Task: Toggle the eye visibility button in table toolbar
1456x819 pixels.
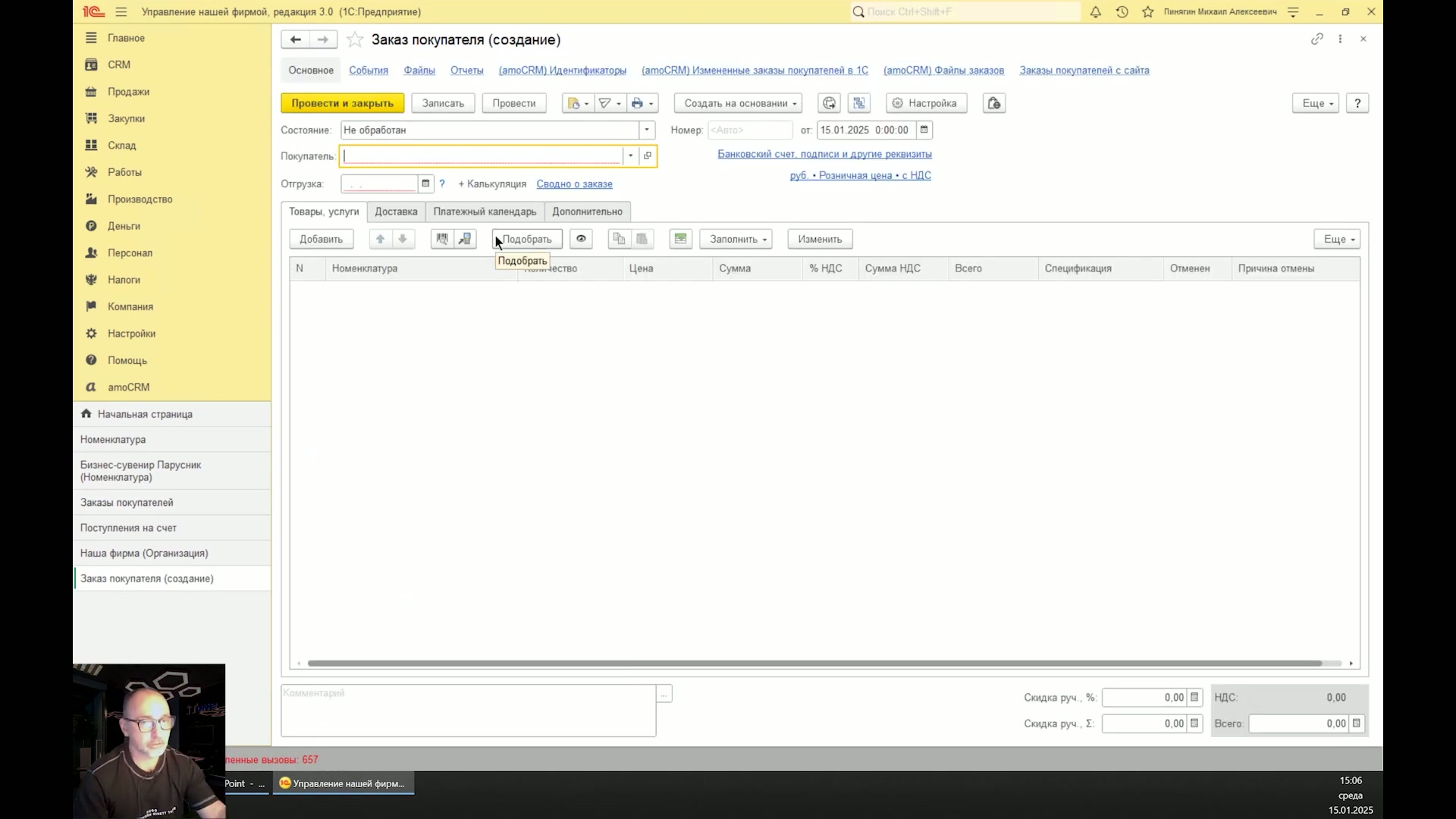Action: (581, 239)
